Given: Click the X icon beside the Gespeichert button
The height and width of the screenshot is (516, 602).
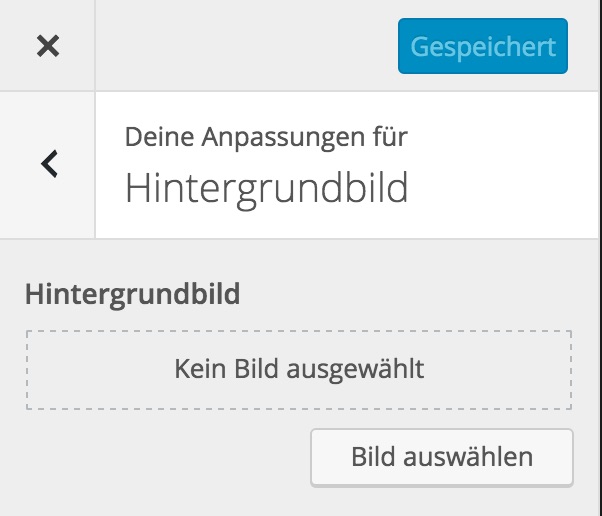Looking at the screenshot, I should point(47,46).
